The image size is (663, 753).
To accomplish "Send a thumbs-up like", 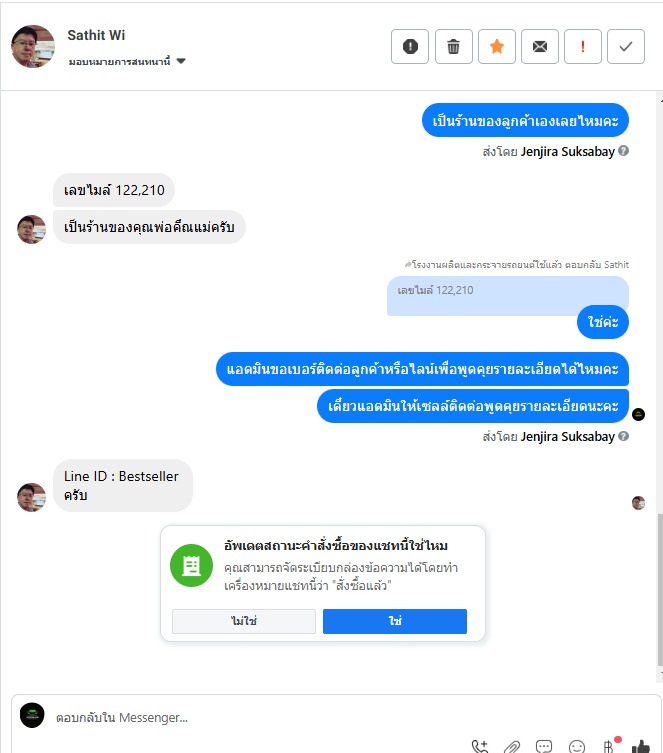I will click(x=640, y=746).
